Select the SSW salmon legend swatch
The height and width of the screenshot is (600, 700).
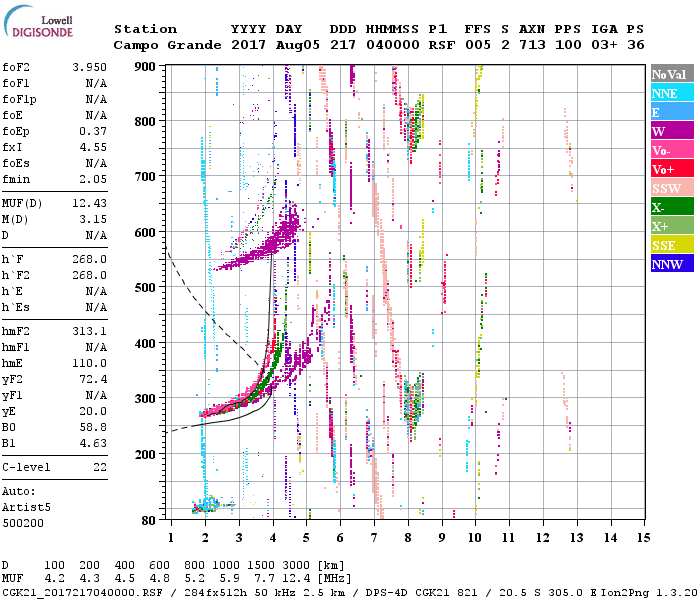click(x=672, y=188)
